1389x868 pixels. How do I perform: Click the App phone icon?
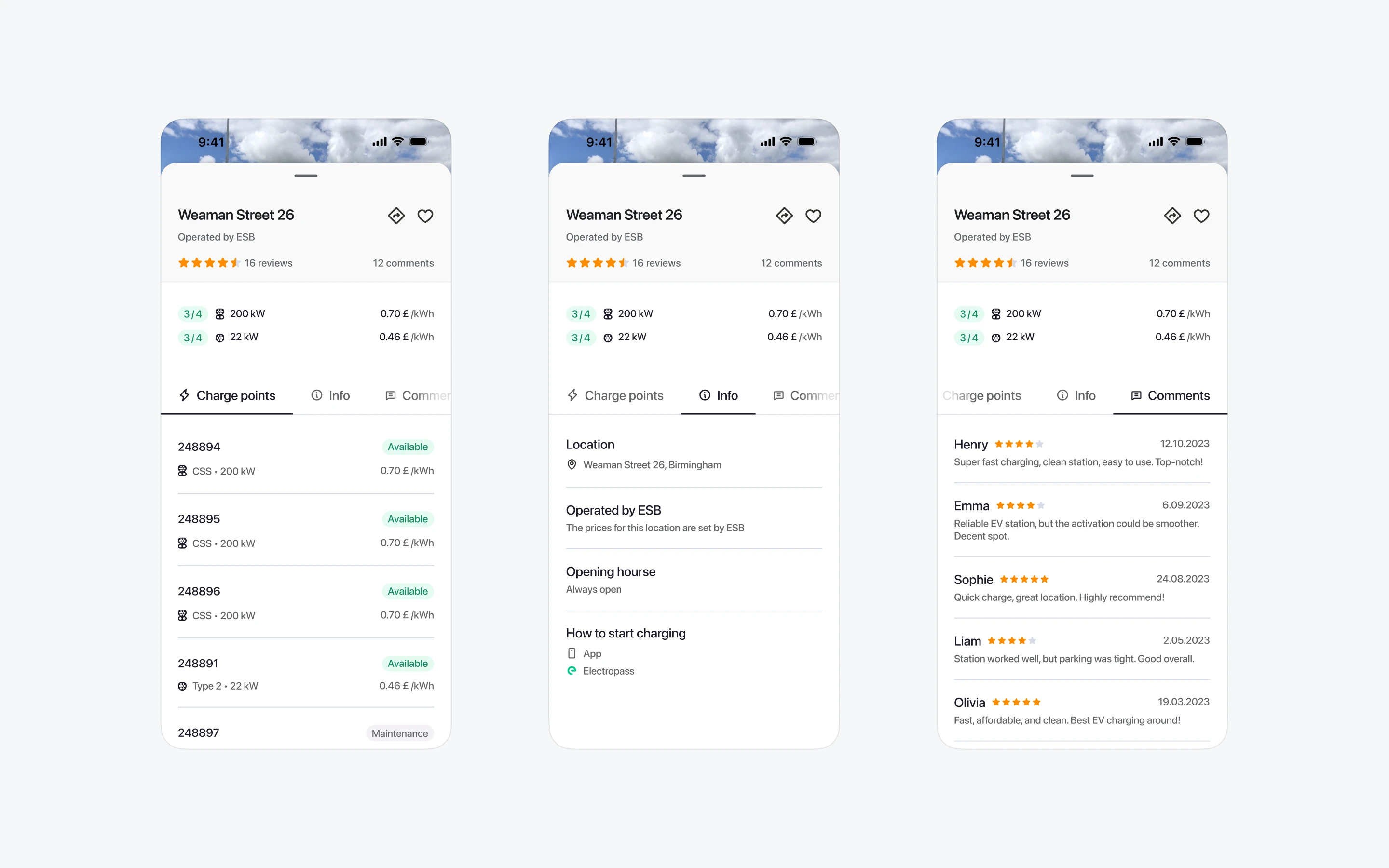(572, 653)
